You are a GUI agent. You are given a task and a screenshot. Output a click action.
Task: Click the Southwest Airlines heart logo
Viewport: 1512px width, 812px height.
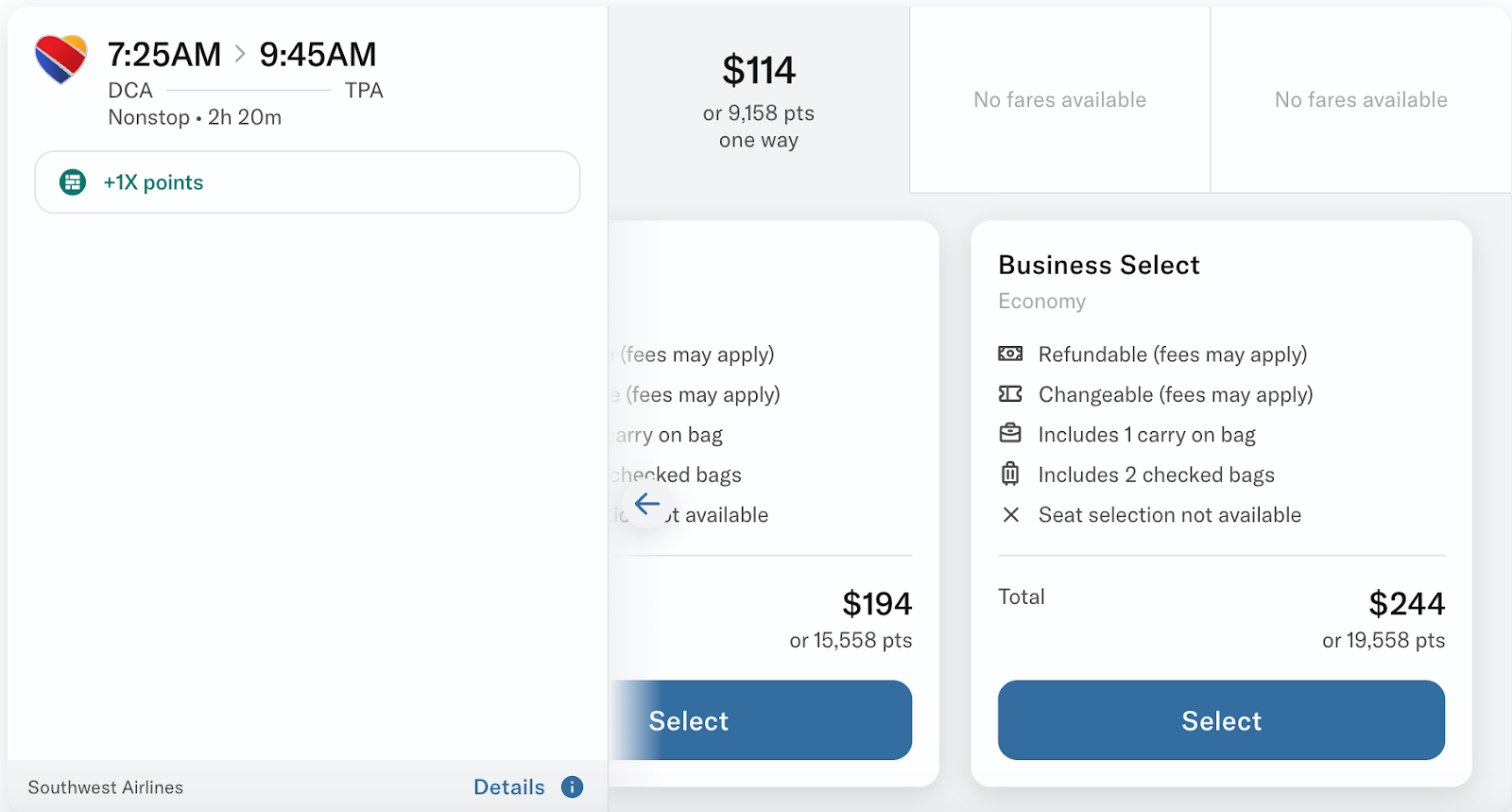point(60,59)
